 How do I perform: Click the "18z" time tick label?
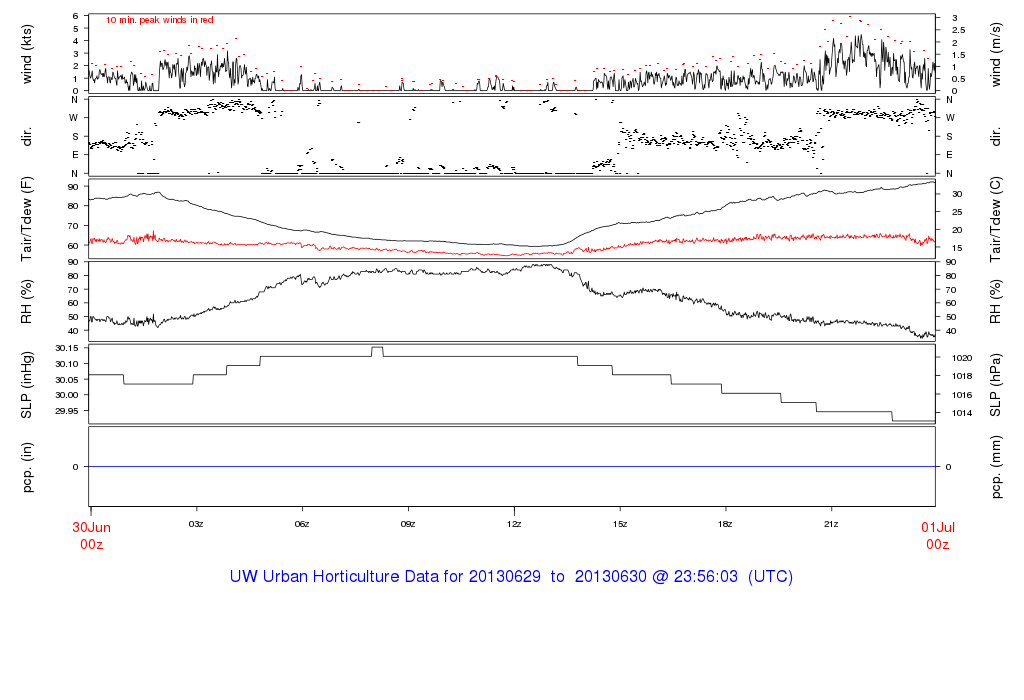coord(725,524)
